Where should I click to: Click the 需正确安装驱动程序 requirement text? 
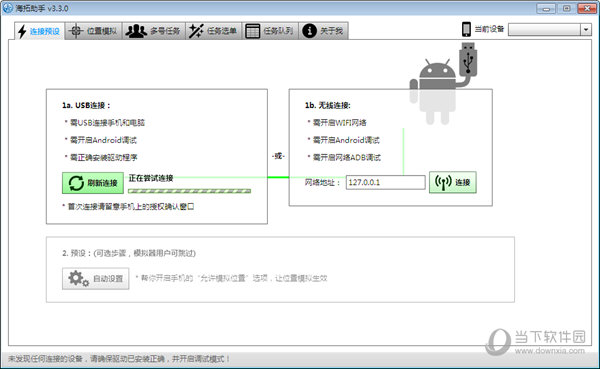[103, 157]
